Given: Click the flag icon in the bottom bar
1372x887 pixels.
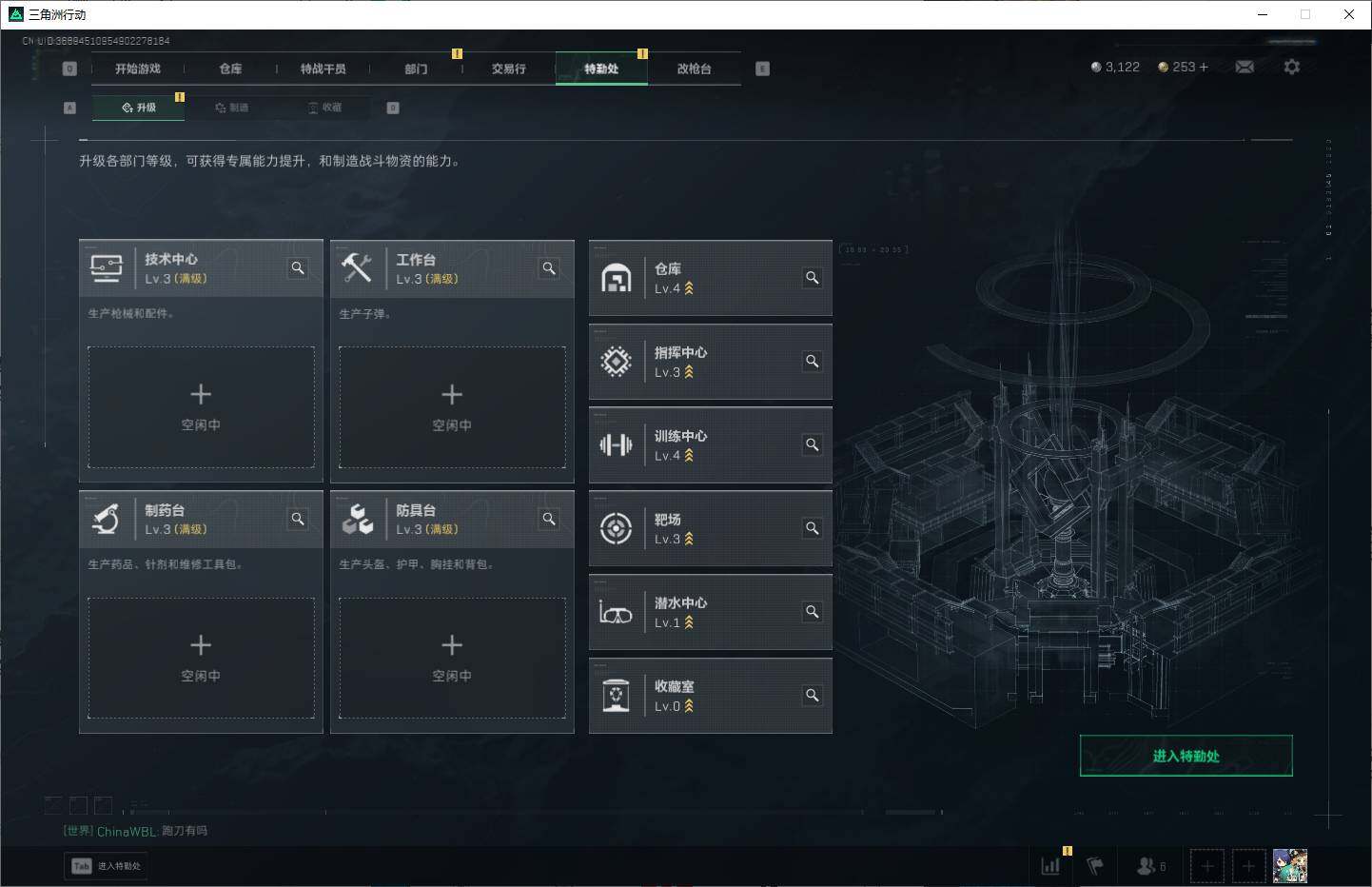Looking at the screenshot, I should click(x=1094, y=866).
